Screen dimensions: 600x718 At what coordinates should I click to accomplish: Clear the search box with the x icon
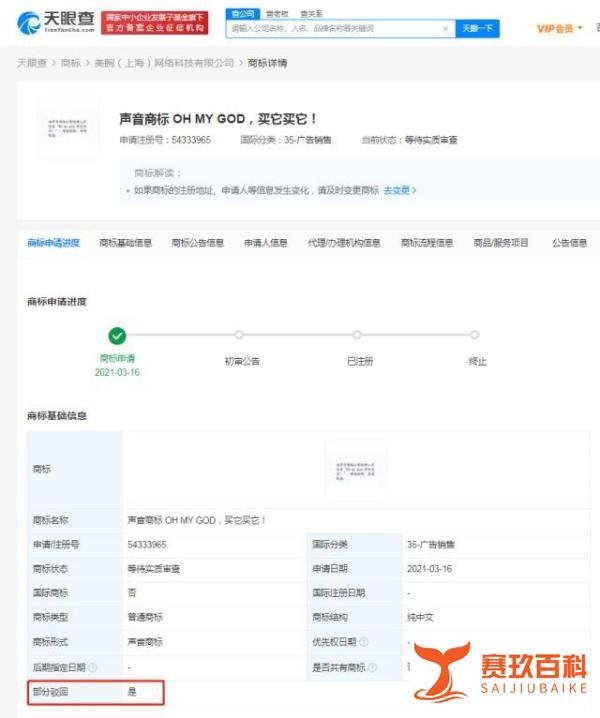tap(445, 28)
